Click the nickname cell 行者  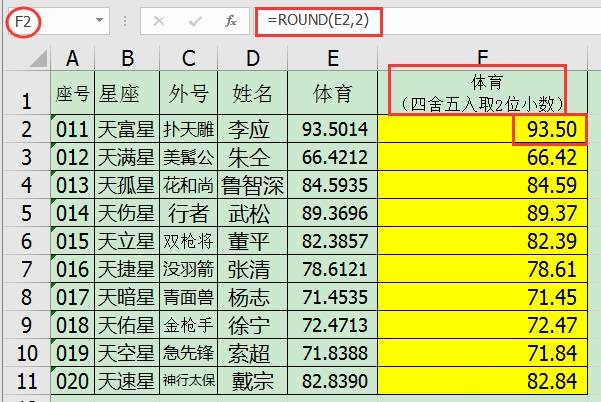(189, 213)
